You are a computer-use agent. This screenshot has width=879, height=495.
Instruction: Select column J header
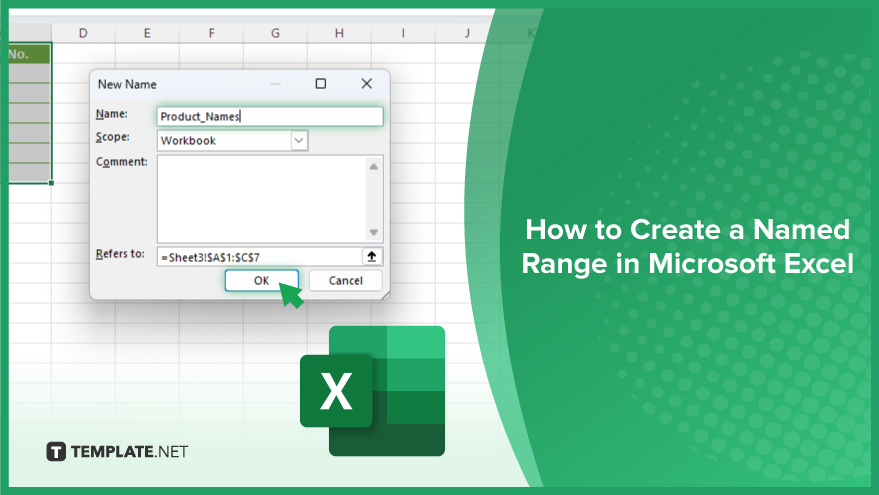(466, 33)
